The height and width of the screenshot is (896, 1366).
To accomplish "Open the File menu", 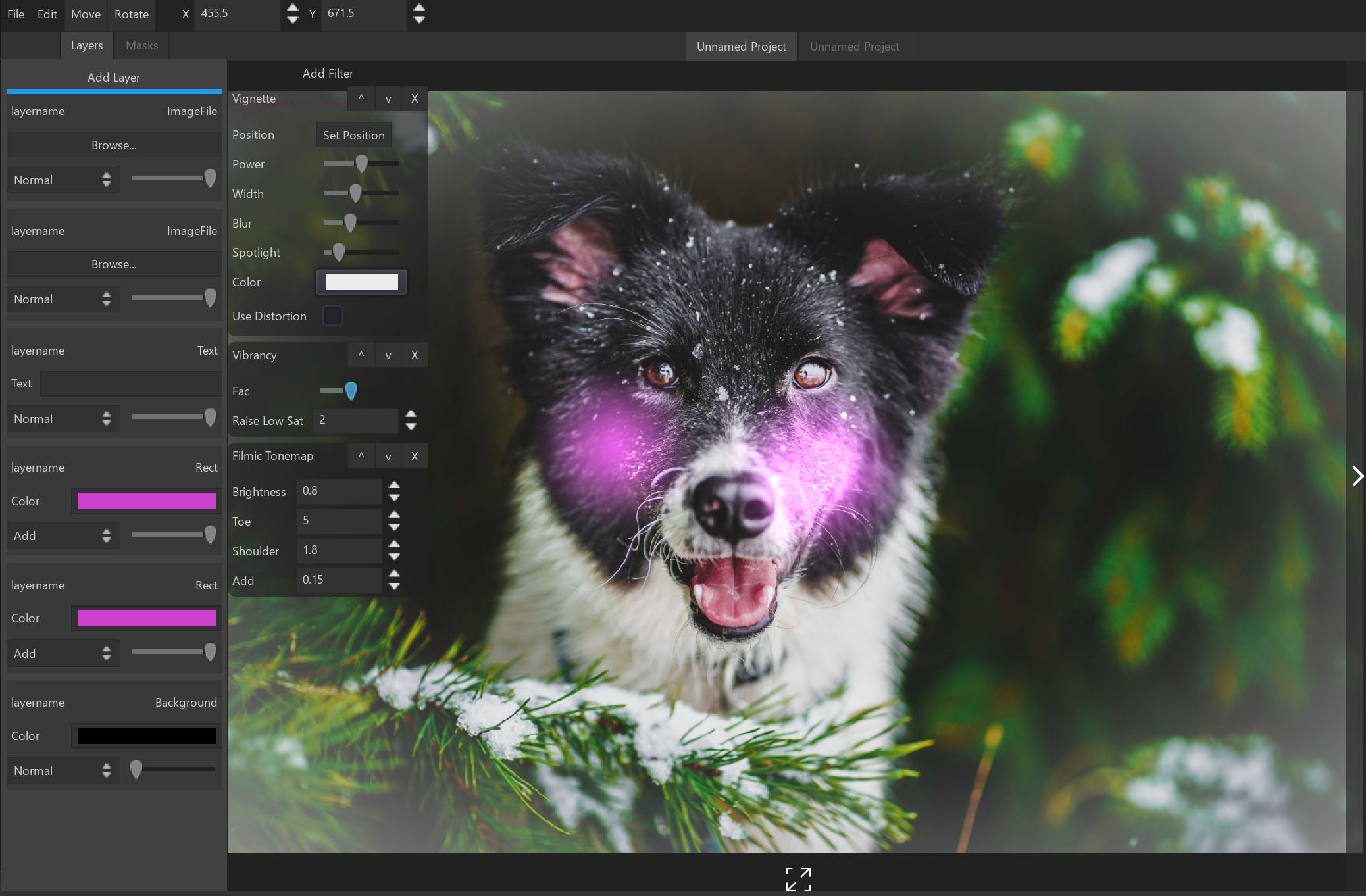I will click(x=16, y=14).
